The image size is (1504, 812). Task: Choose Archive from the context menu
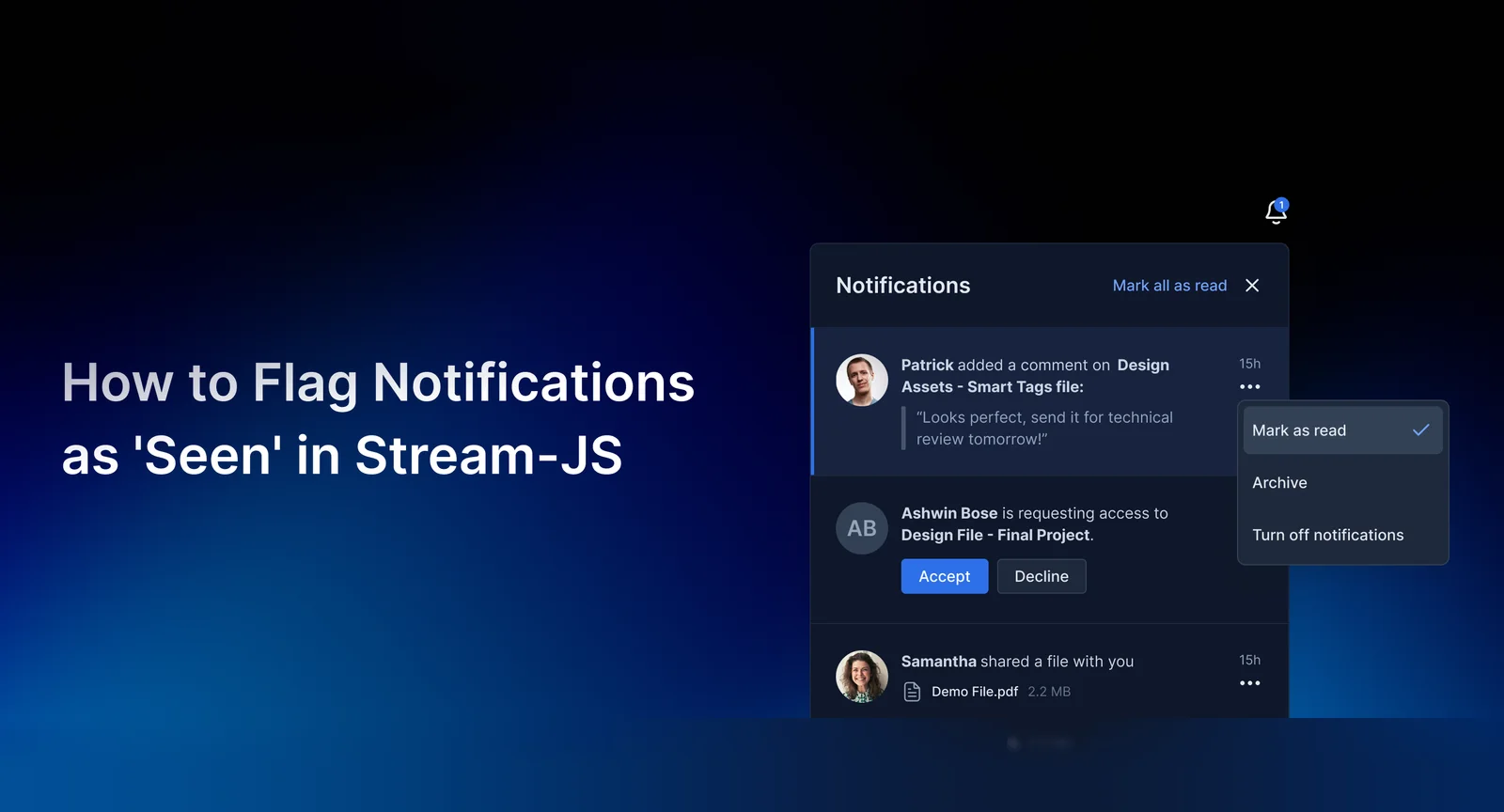[x=1342, y=483]
